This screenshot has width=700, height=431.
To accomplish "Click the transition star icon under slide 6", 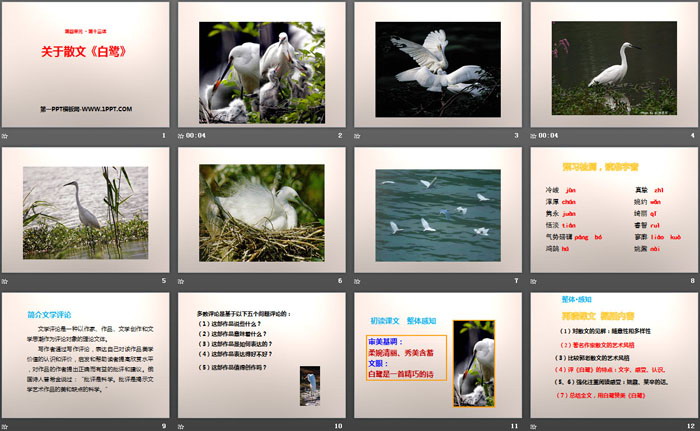I will point(182,281).
